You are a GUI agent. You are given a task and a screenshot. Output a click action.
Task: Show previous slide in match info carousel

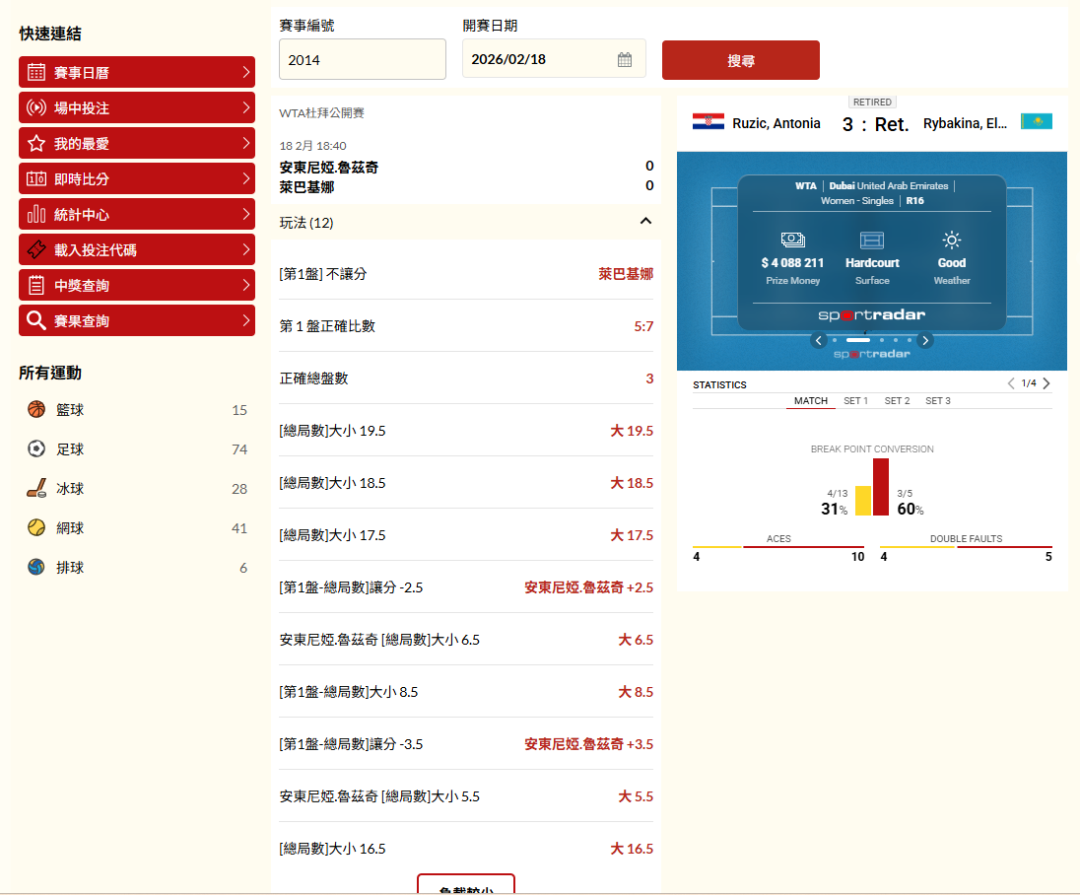(819, 340)
